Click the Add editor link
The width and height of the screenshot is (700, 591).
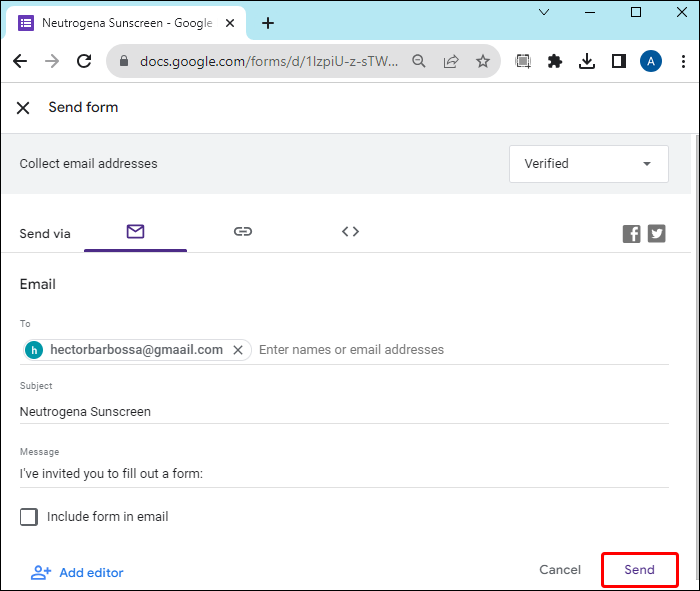77,573
